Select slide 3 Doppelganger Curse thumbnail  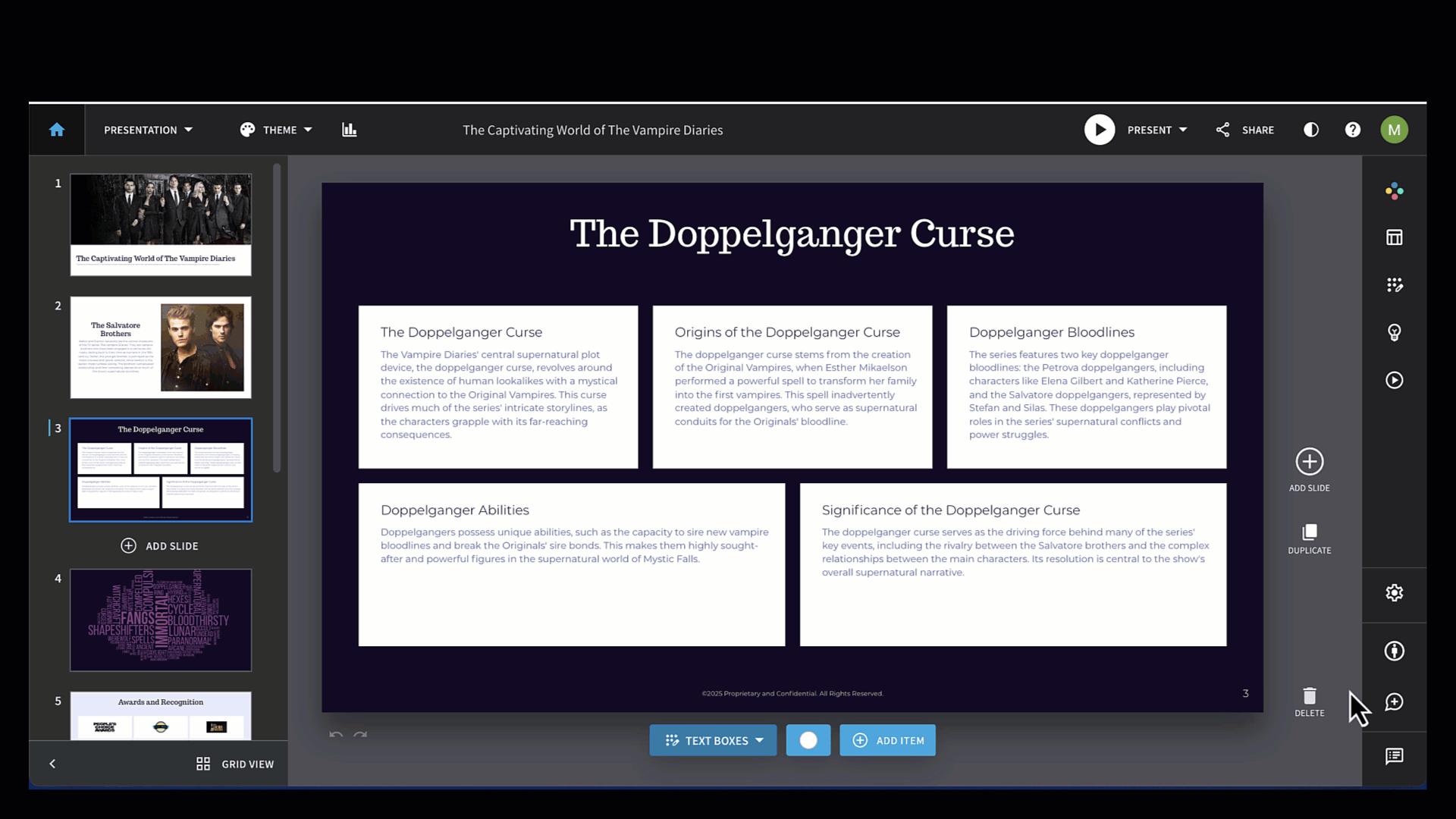coord(161,469)
